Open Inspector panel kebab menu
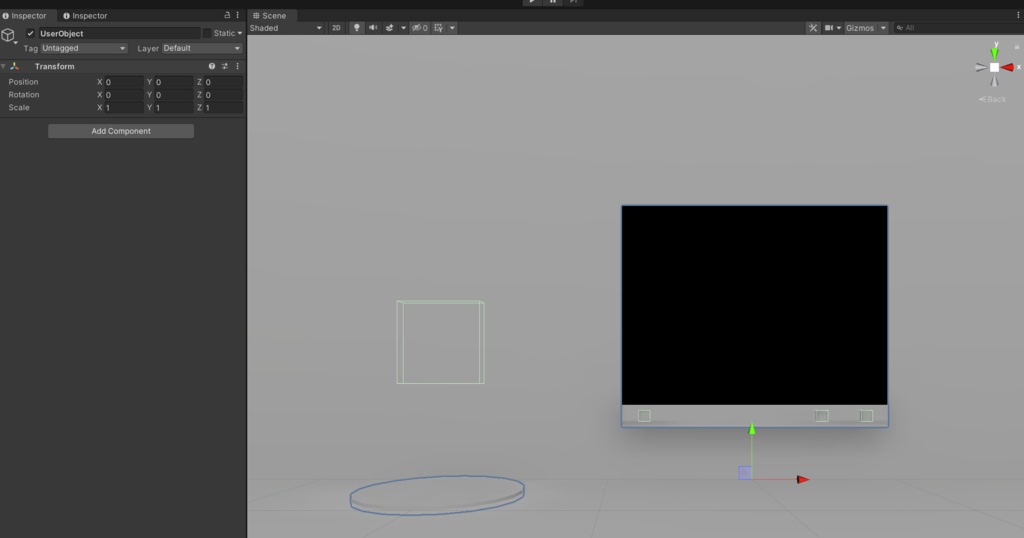The height and width of the screenshot is (538, 1024). (237, 15)
